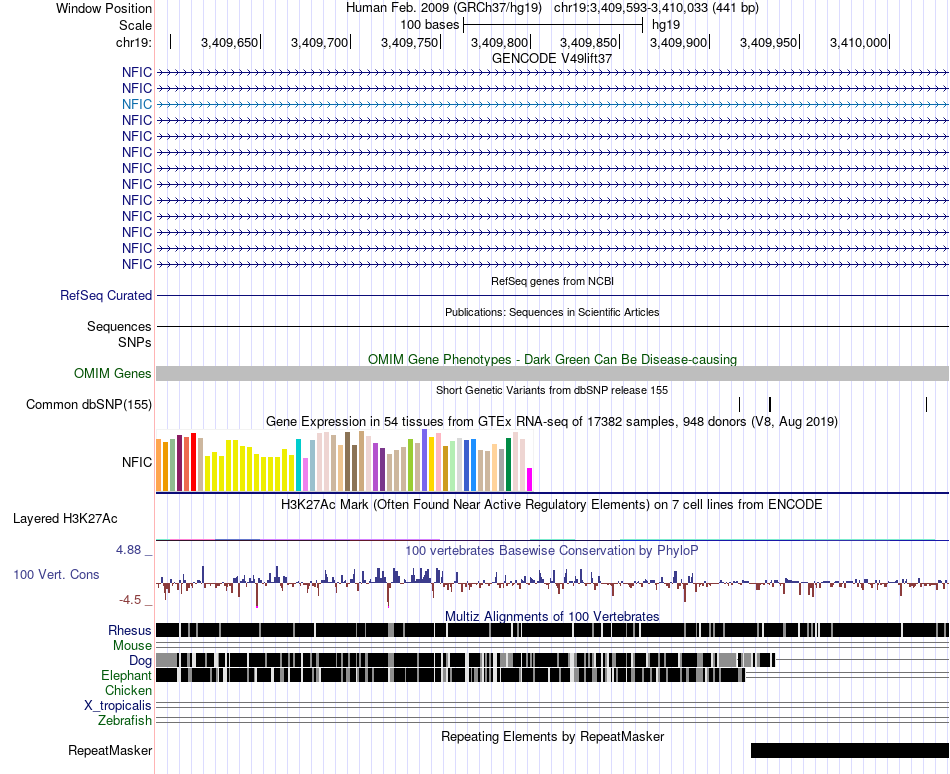Select the light-blue highlighted NFIC transcript label
This screenshot has height=774, width=950.
pyautogui.click(x=136, y=104)
